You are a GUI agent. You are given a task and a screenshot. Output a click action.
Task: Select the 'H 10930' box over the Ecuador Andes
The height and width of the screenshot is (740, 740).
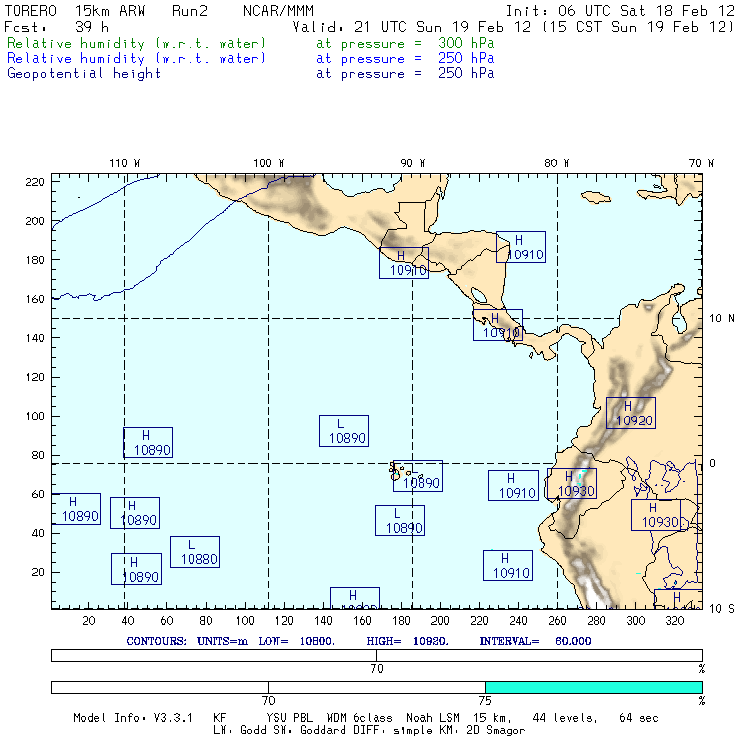[x=572, y=484]
